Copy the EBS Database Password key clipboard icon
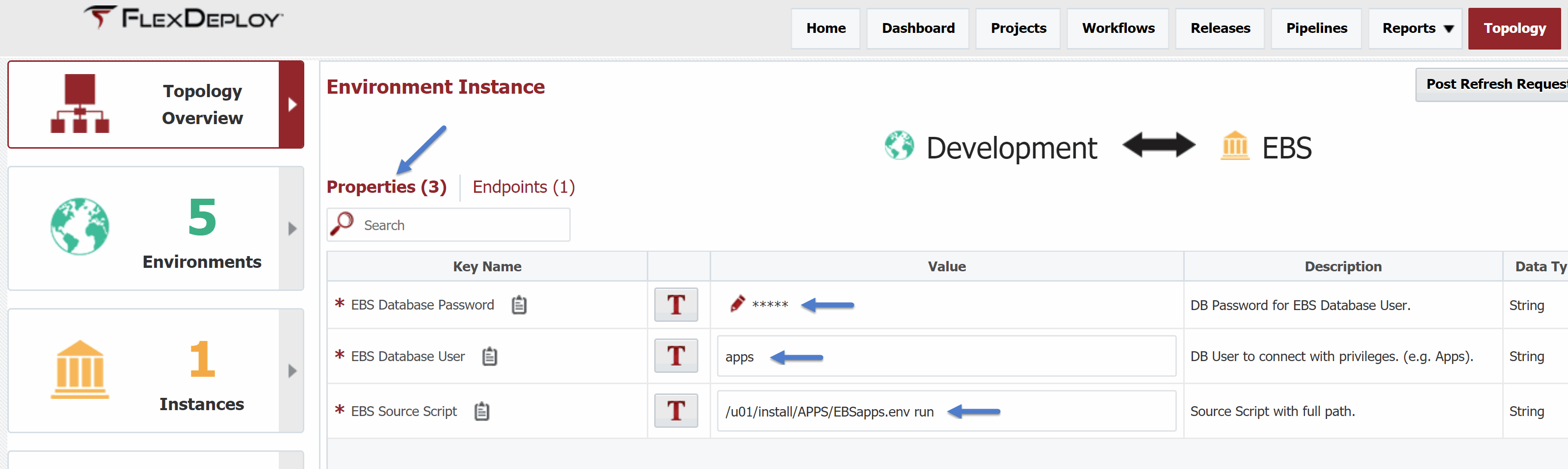The height and width of the screenshot is (469, 1568). tap(519, 305)
